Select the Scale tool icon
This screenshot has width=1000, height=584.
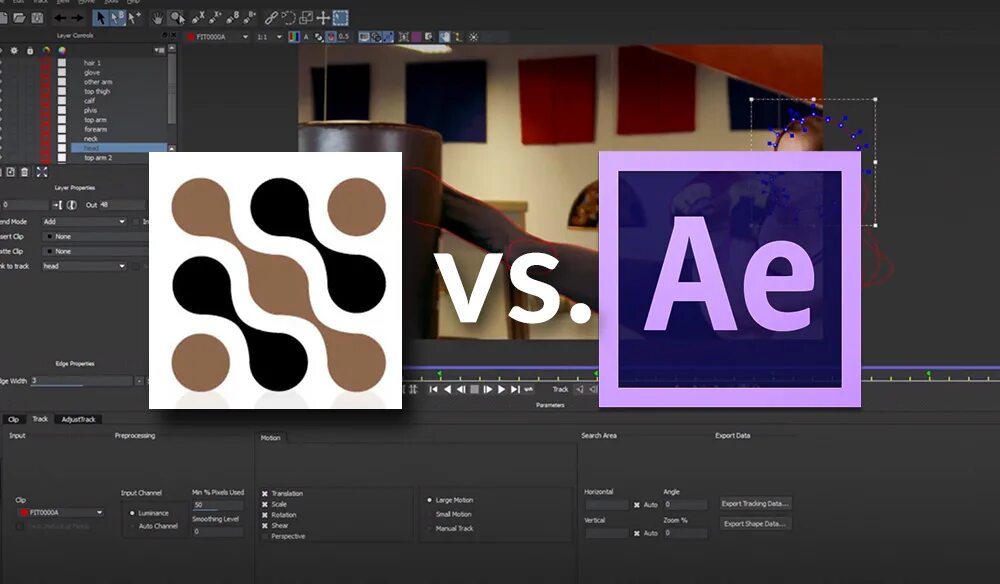click(306, 18)
